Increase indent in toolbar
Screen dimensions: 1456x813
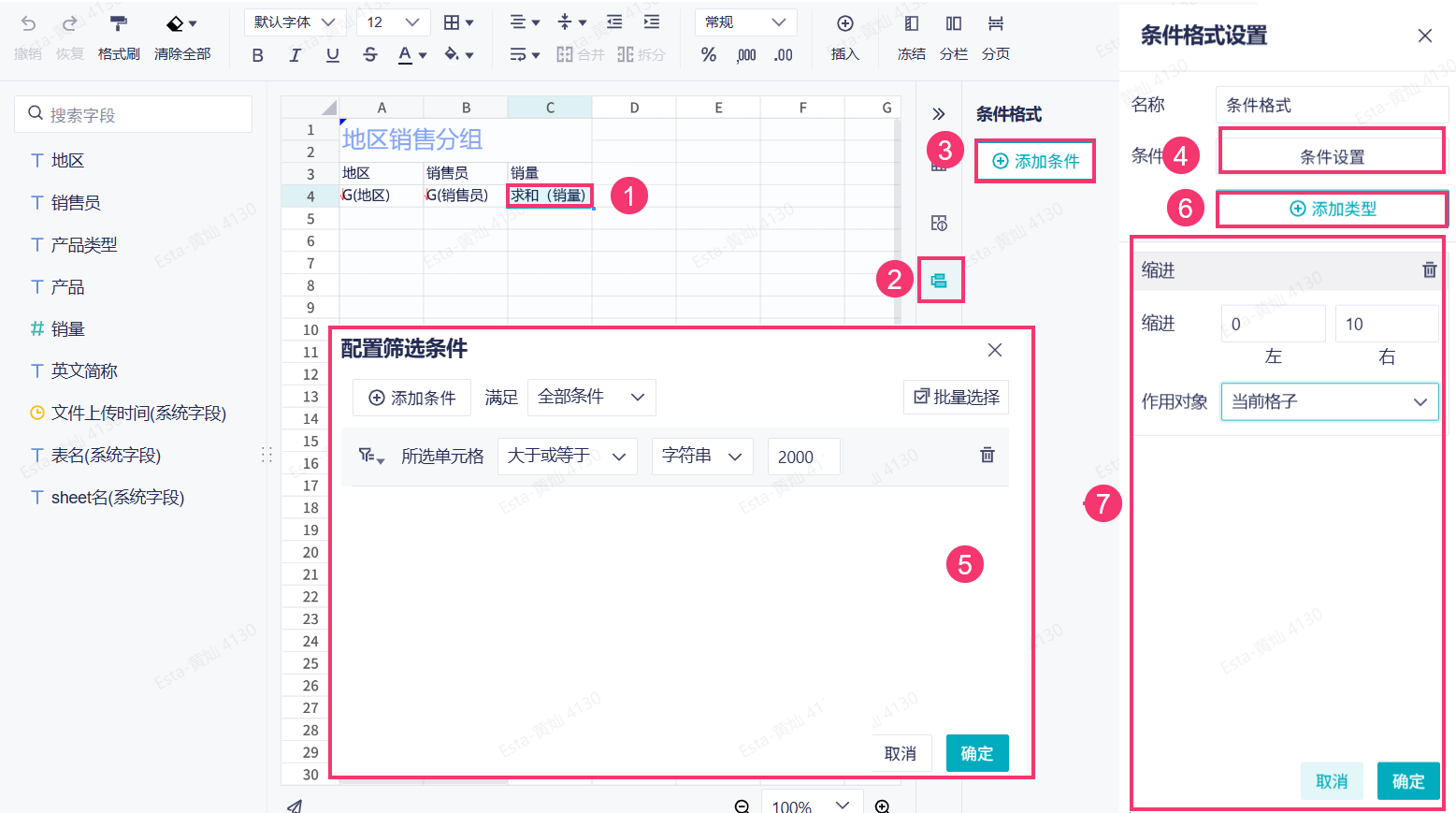click(x=652, y=22)
